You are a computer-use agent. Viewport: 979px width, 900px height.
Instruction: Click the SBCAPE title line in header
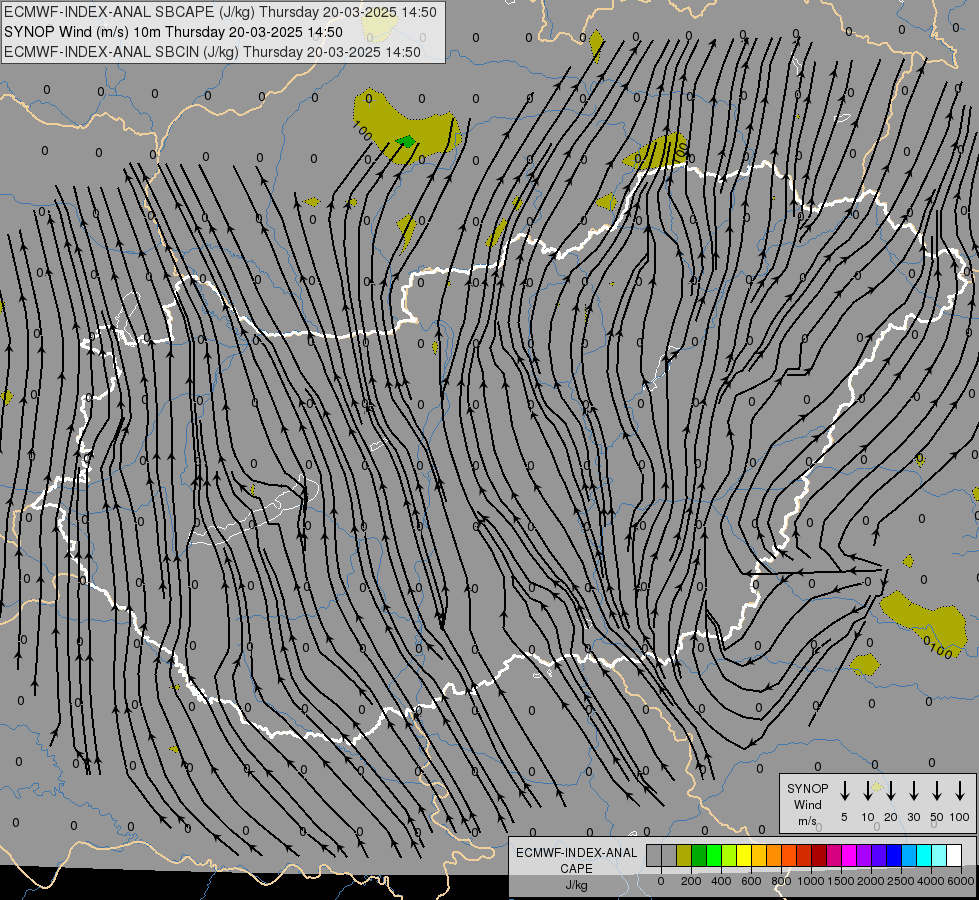[x=220, y=12]
